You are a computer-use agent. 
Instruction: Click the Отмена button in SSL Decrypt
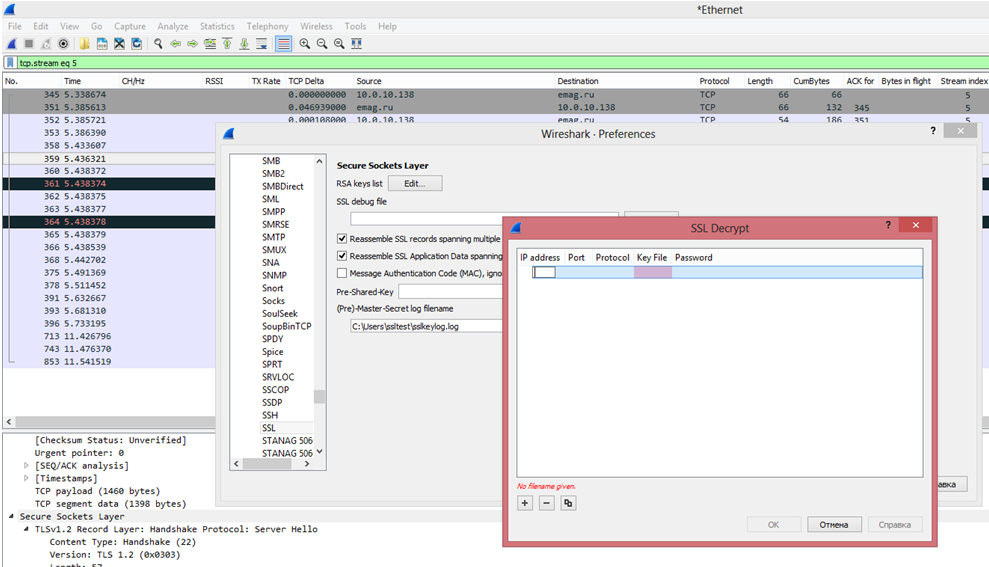pos(833,525)
